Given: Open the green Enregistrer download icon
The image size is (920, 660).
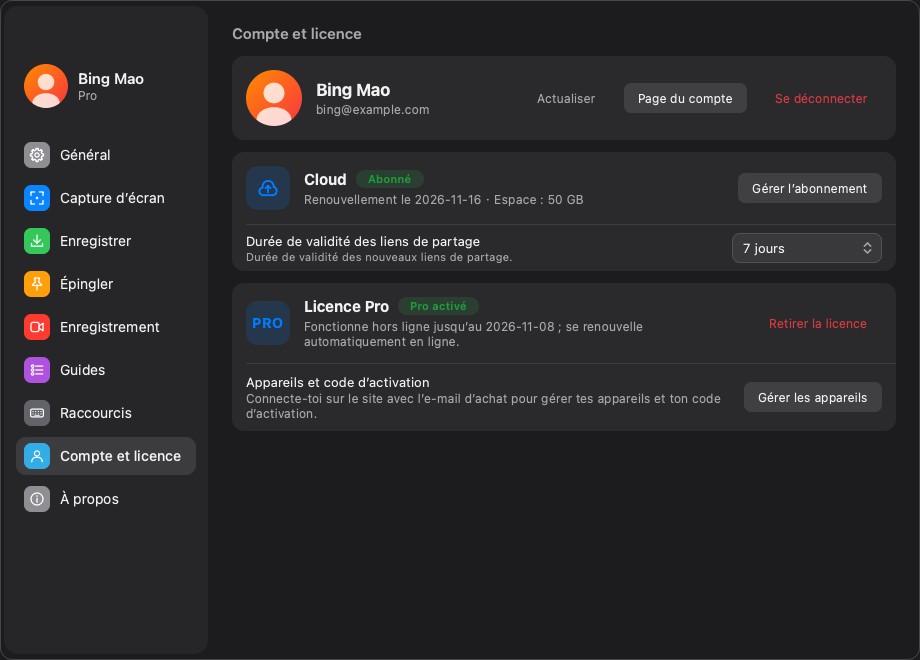Looking at the screenshot, I should pyautogui.click(x=37, y=241).
